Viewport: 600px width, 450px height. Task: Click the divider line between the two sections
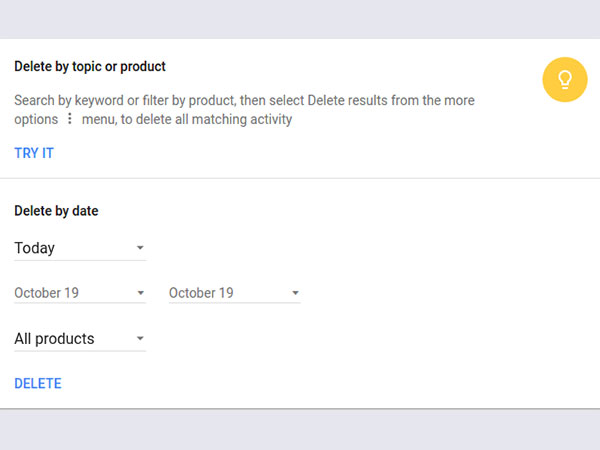(x=300, y=178)
